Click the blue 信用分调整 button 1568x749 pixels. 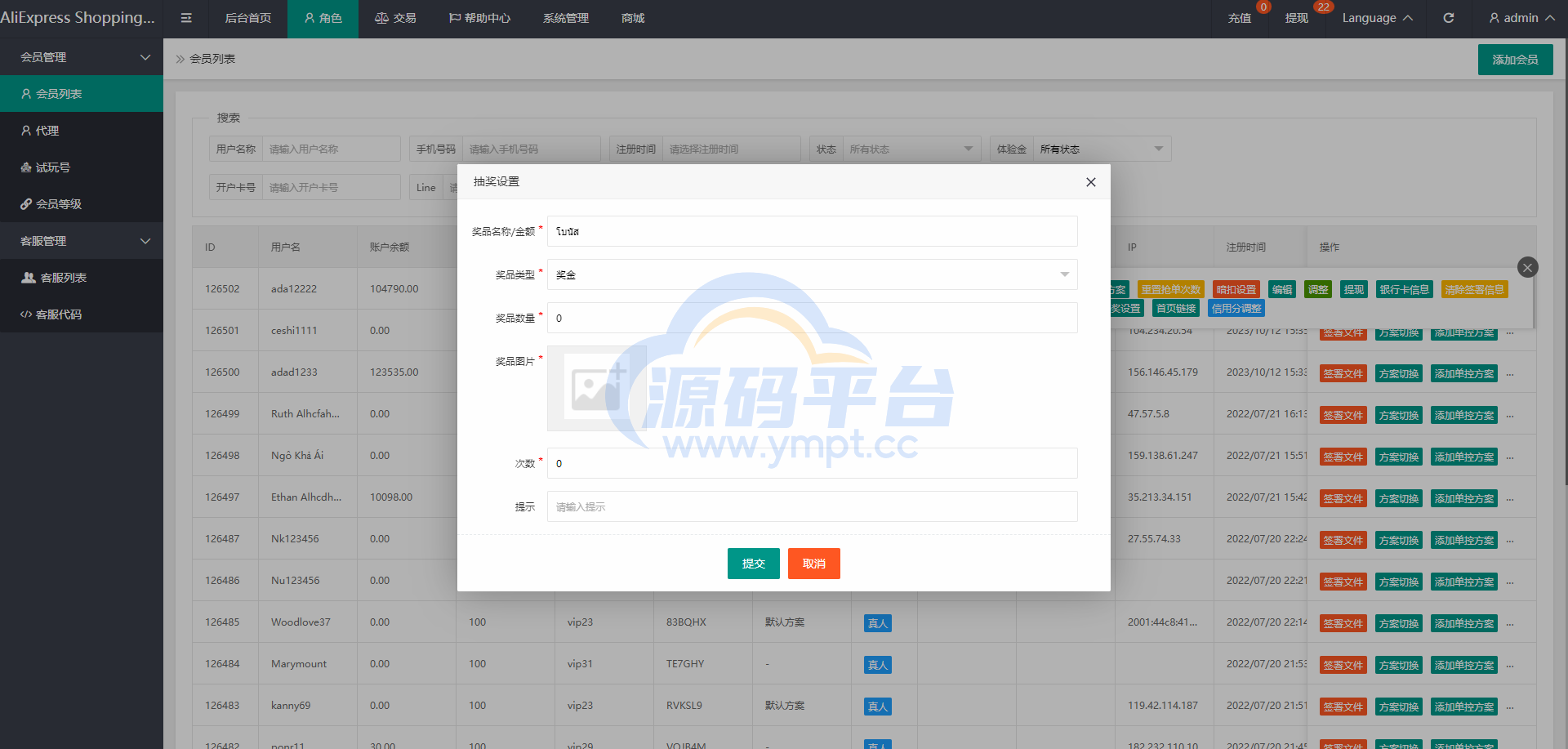pyautogui.click(x=1236, y=309)
